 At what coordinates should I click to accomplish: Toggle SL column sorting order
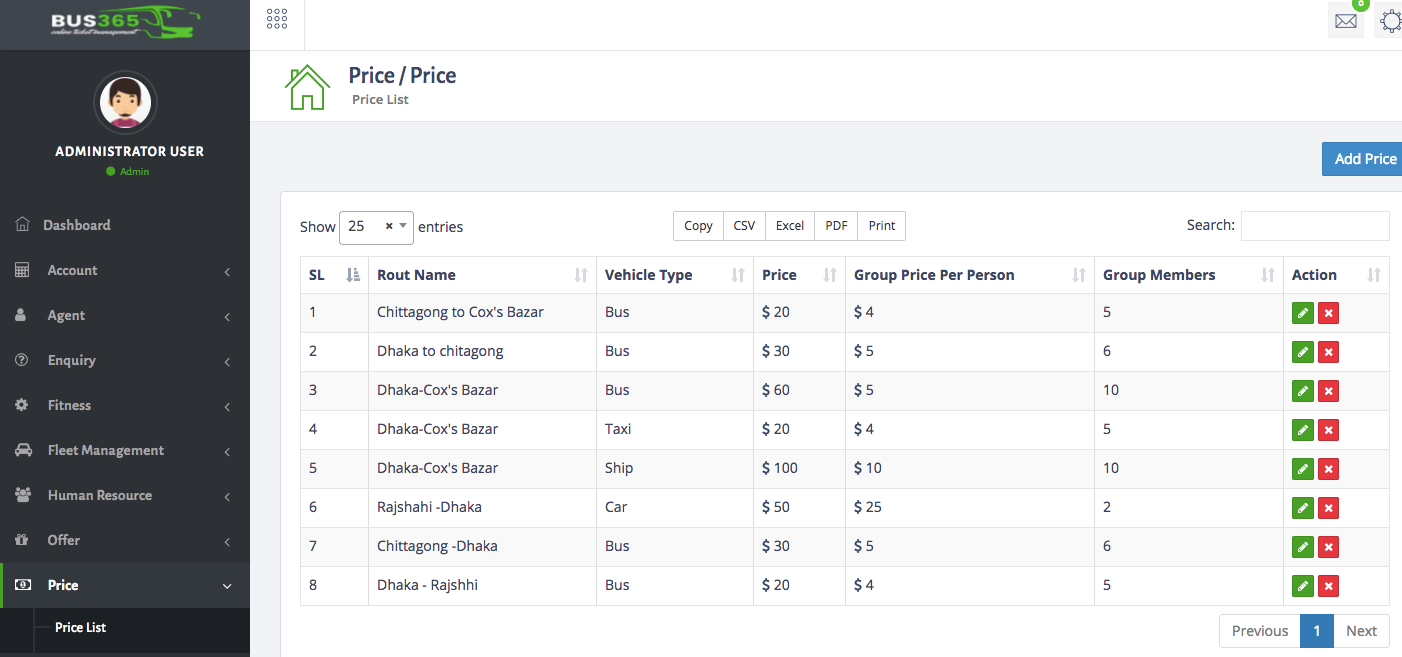click(355, 274)
